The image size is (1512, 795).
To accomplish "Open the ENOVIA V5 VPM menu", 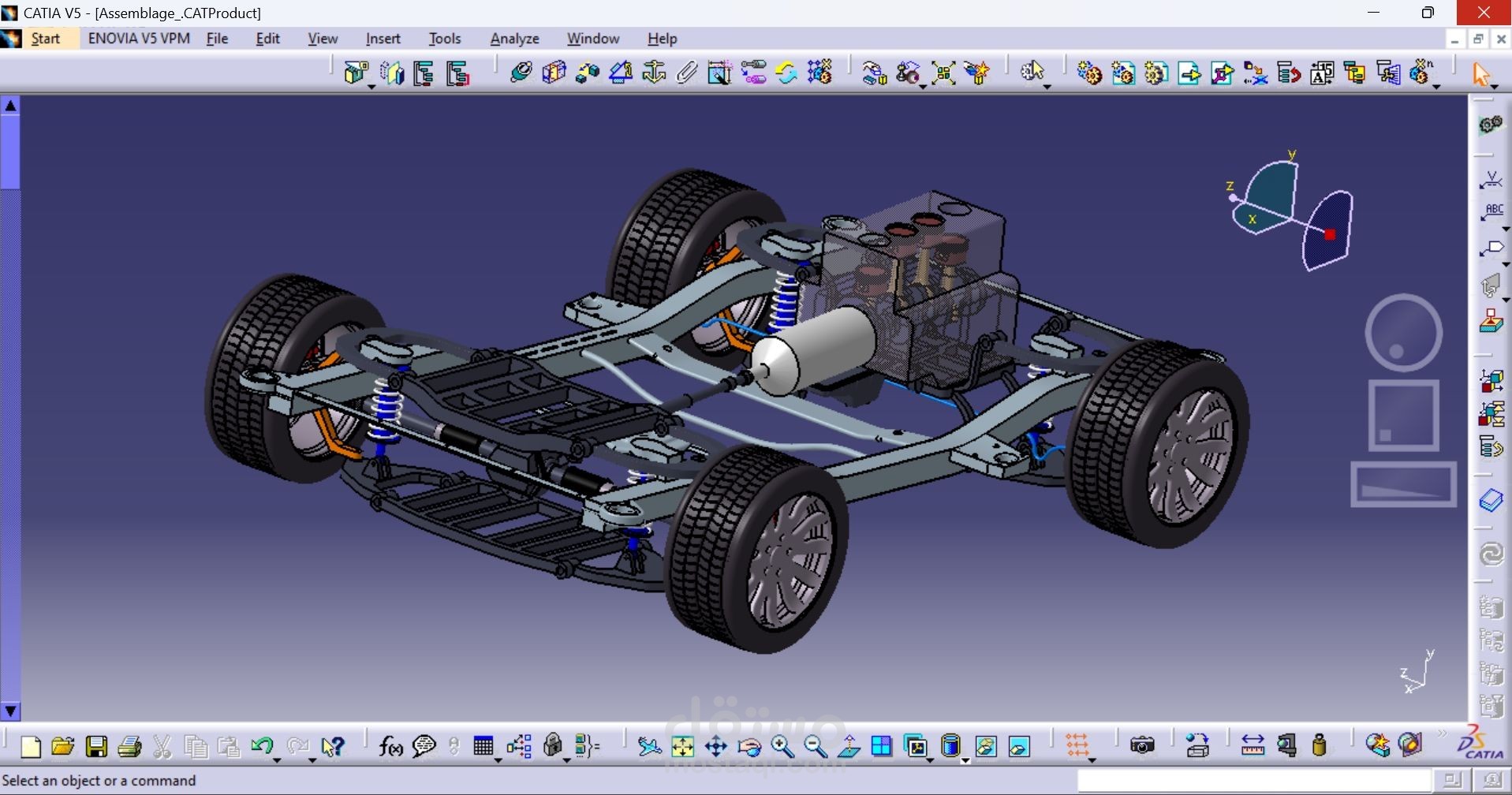I will click(x=139, y=39).
